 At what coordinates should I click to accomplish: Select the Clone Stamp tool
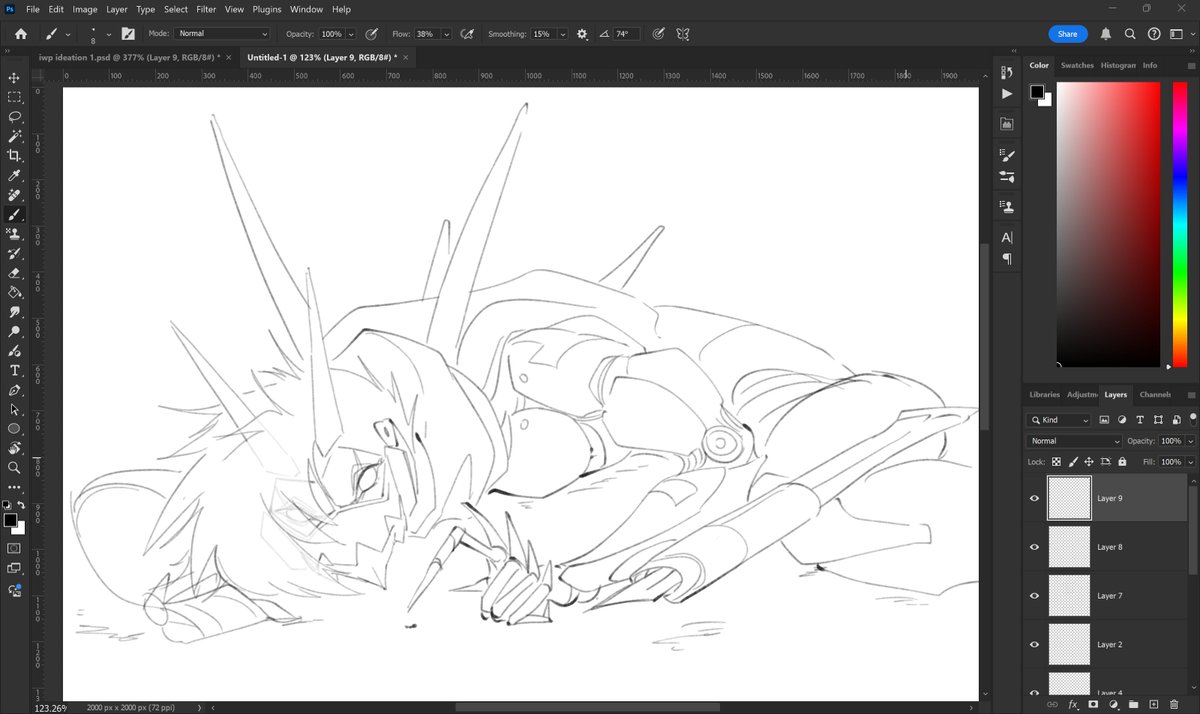coord(14,234)
